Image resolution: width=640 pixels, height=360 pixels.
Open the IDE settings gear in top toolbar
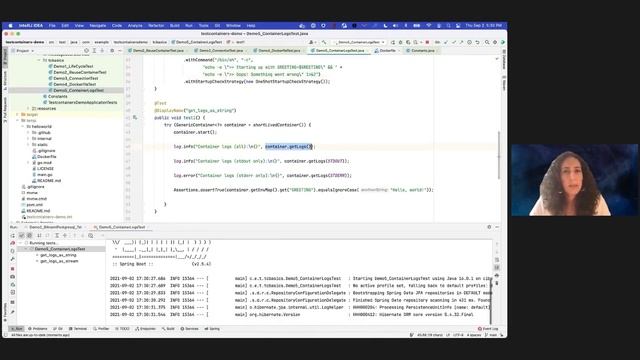(x=495, y=42)
